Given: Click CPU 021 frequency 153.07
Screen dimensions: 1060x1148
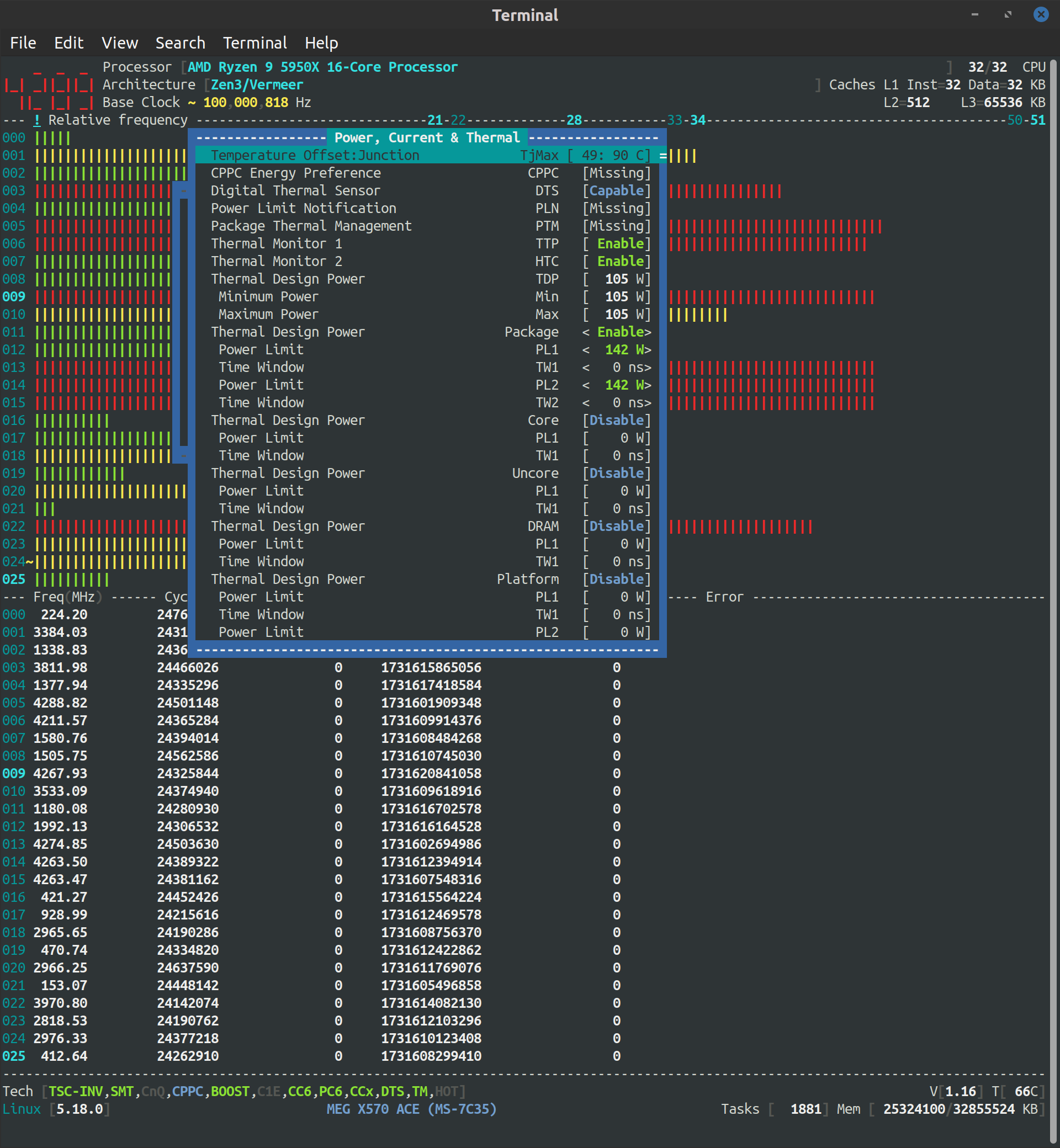Looking at the screenshot, I should [63, 986].
